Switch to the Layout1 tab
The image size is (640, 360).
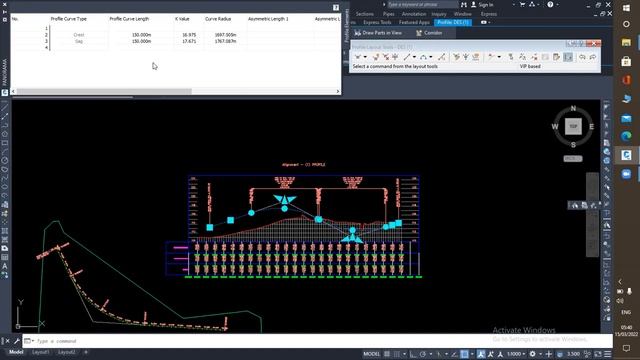coord(40,352)
